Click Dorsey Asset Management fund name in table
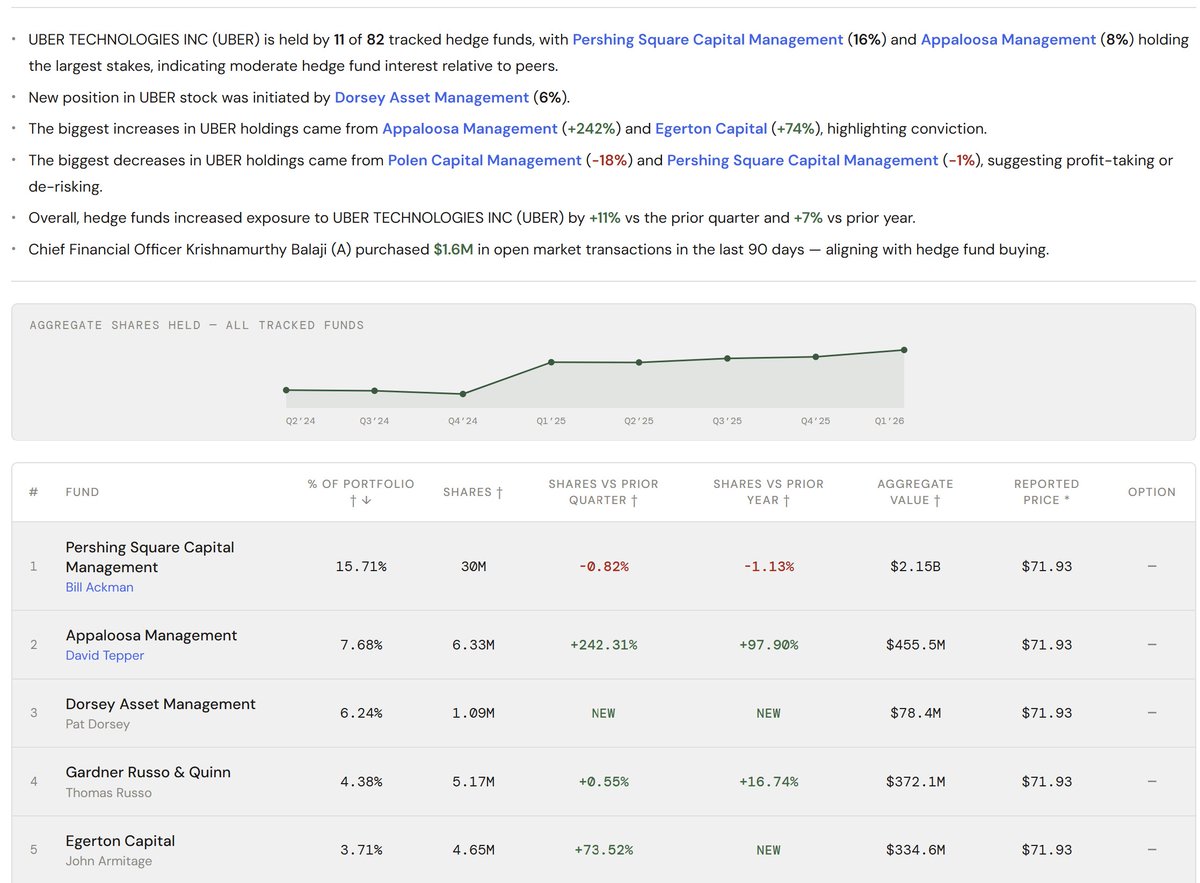 point(160,704)
